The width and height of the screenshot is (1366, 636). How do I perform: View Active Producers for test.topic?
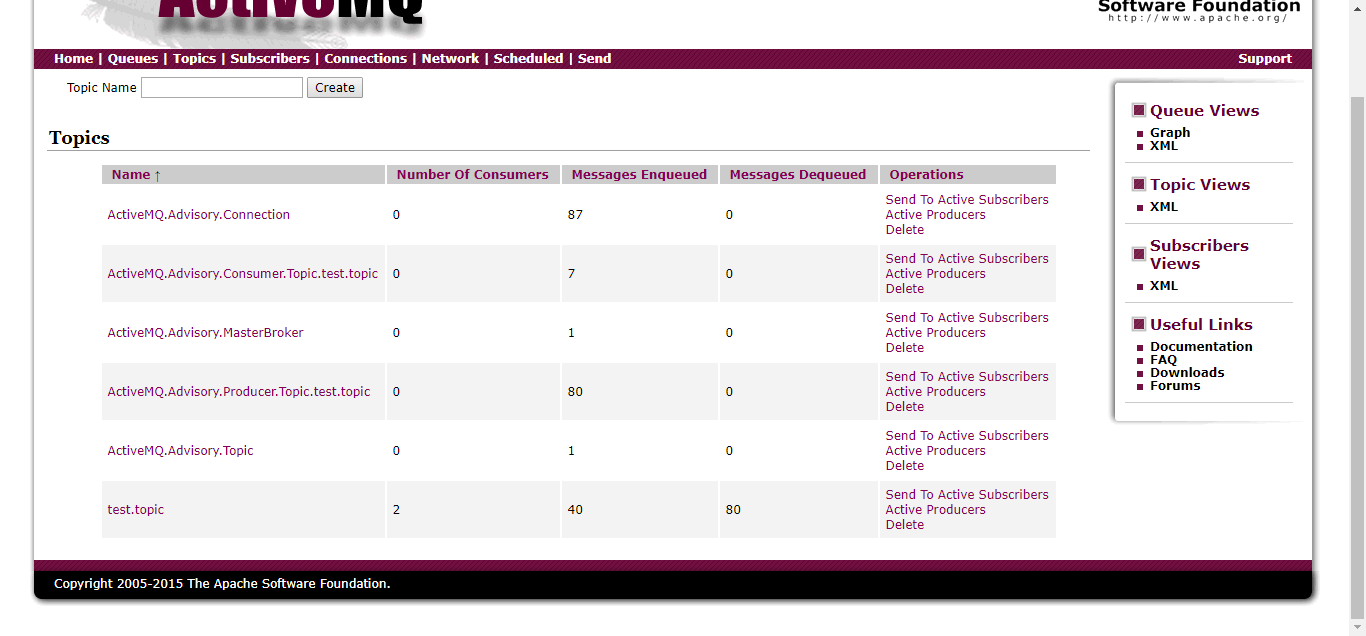pos(936,510)
